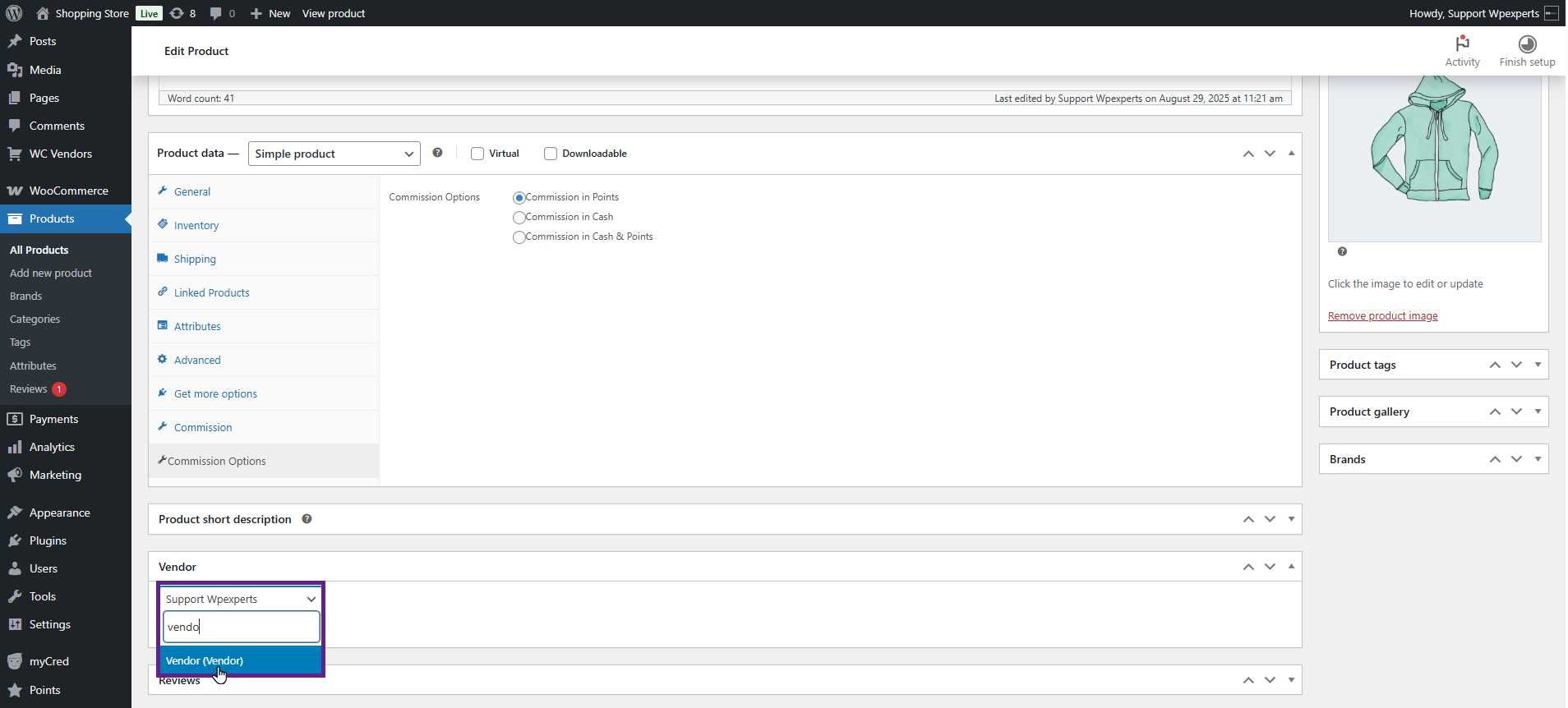Click help icon next to Product short description
The width and height of the screenshot is (1568, 708).
coord(307,519)
